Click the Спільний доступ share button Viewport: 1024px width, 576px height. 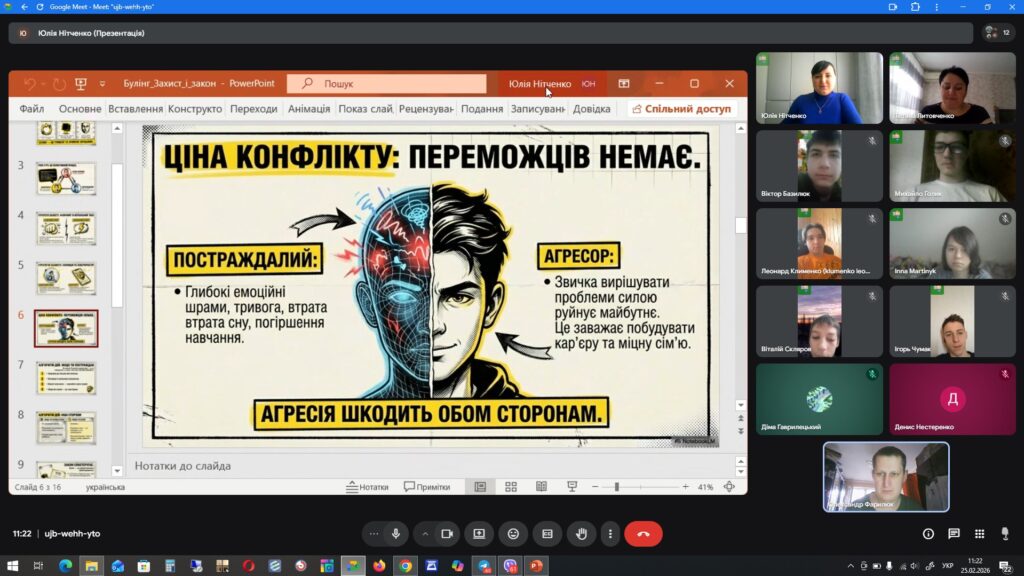point(682,109)
